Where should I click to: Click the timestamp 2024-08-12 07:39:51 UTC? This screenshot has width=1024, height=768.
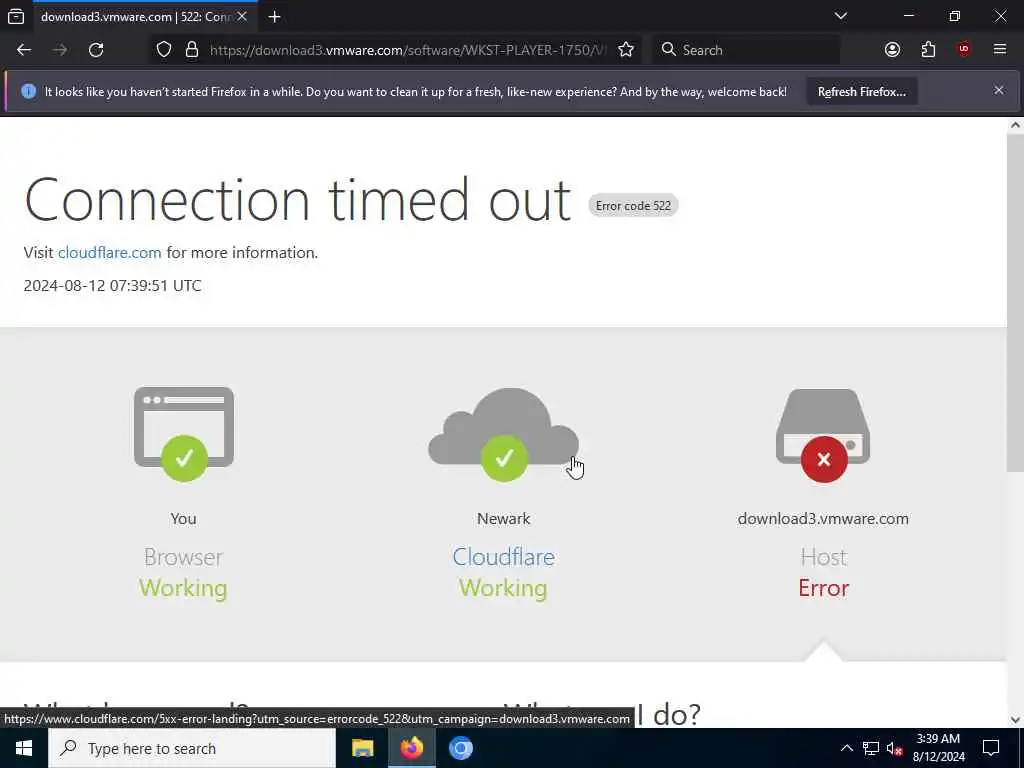(x=112, y=286)
